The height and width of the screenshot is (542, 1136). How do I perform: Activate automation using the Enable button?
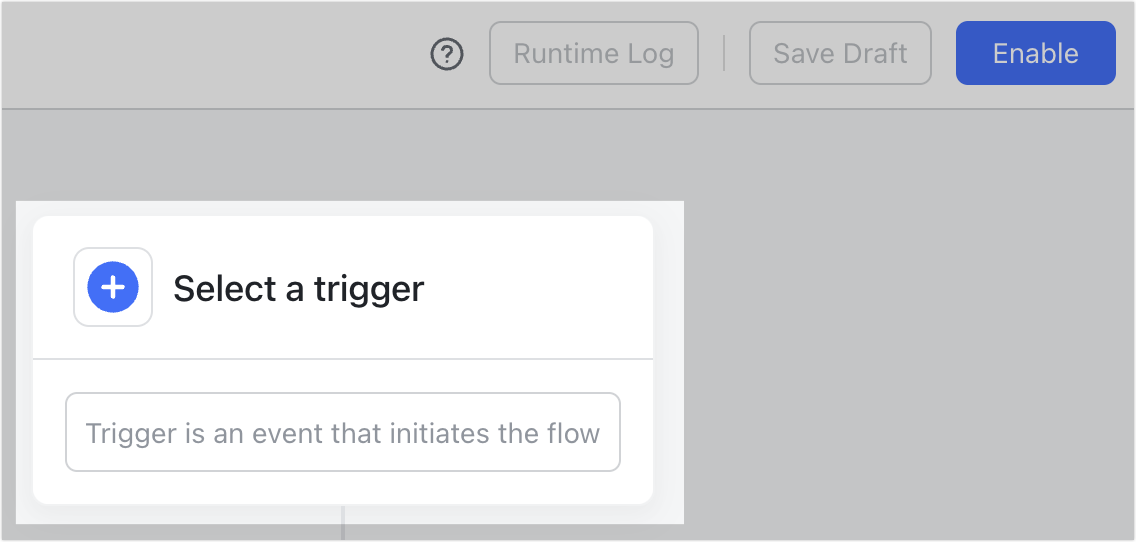(1036, 53)
